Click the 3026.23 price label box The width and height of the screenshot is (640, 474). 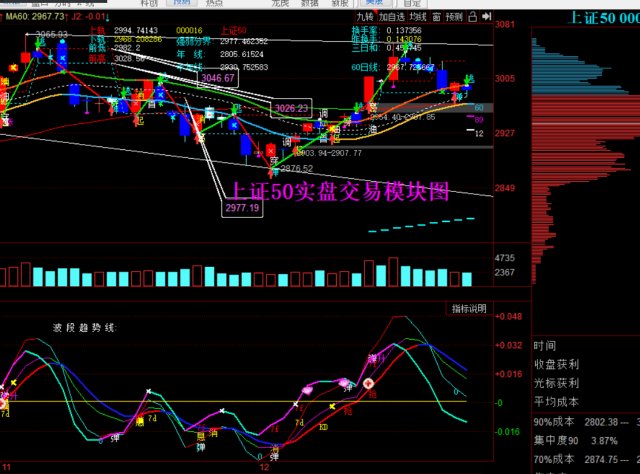(292, 108)
